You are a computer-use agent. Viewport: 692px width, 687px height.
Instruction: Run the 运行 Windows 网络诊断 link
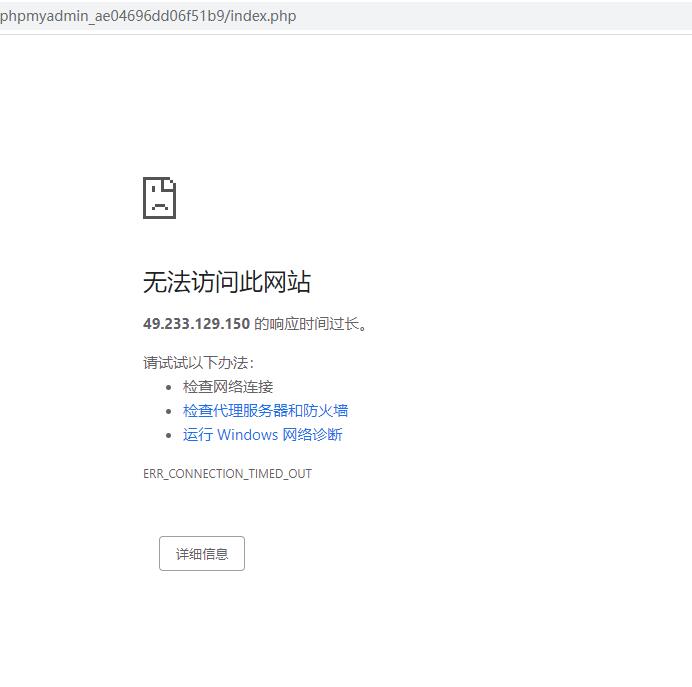(262, 435)
